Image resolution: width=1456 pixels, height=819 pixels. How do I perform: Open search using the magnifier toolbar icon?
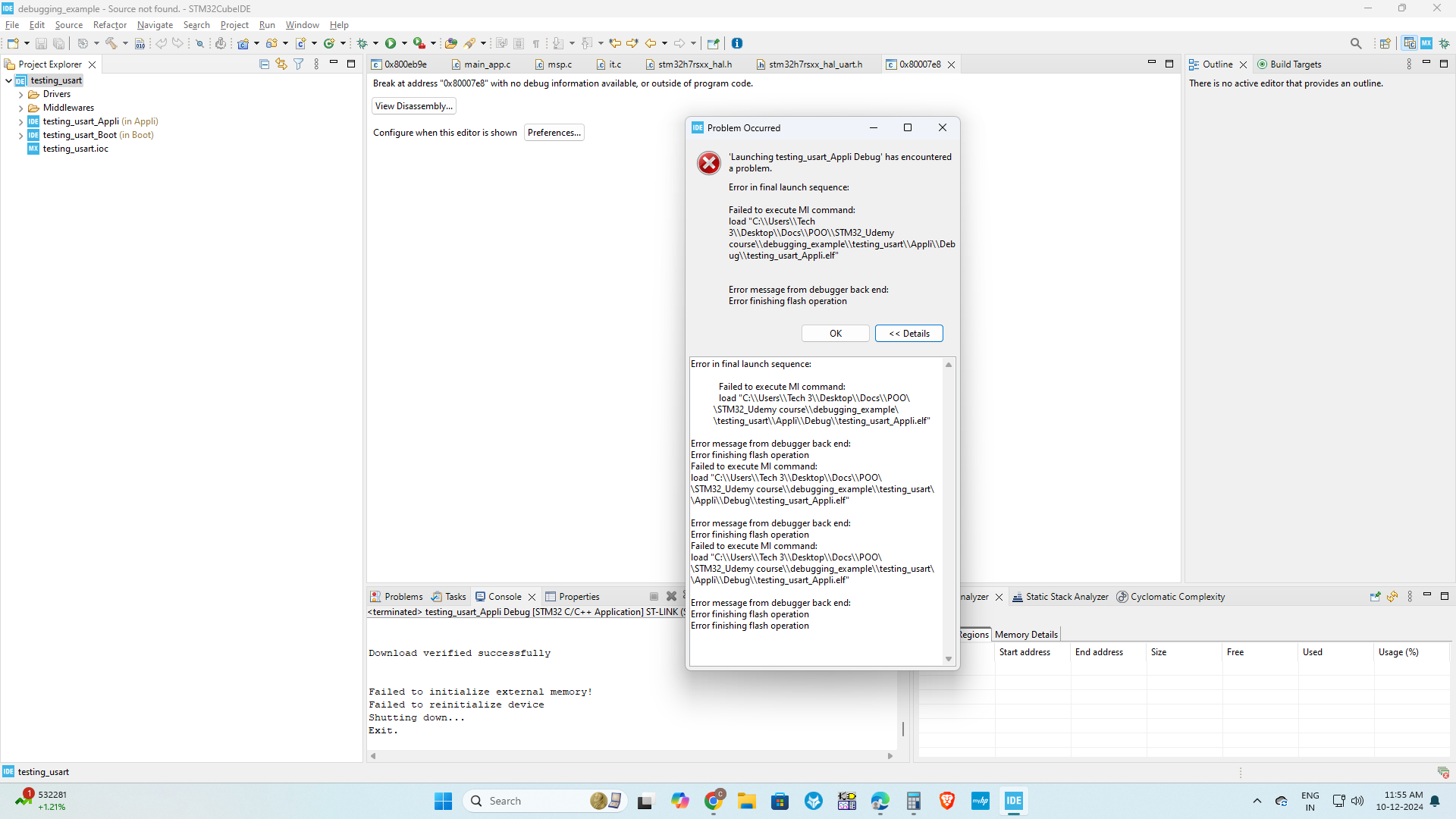1357,43
